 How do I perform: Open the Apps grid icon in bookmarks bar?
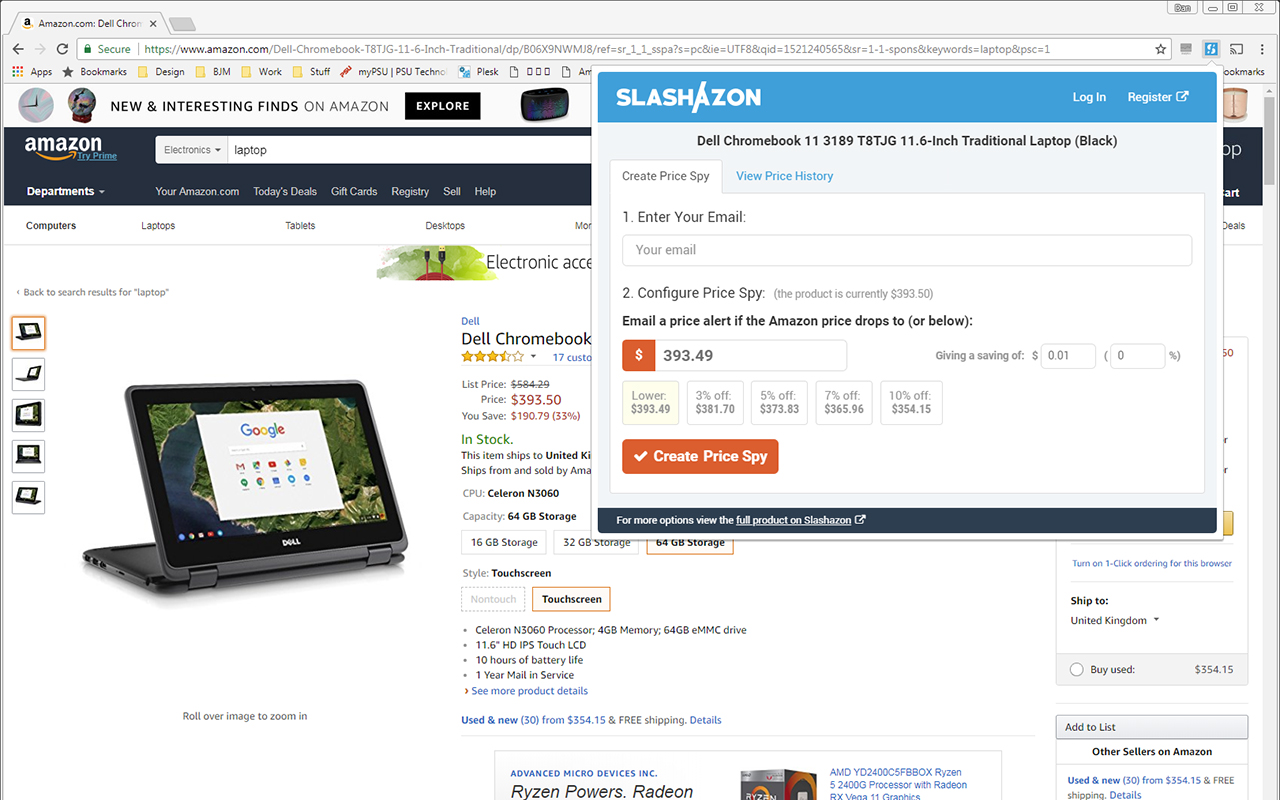point(17,72)
